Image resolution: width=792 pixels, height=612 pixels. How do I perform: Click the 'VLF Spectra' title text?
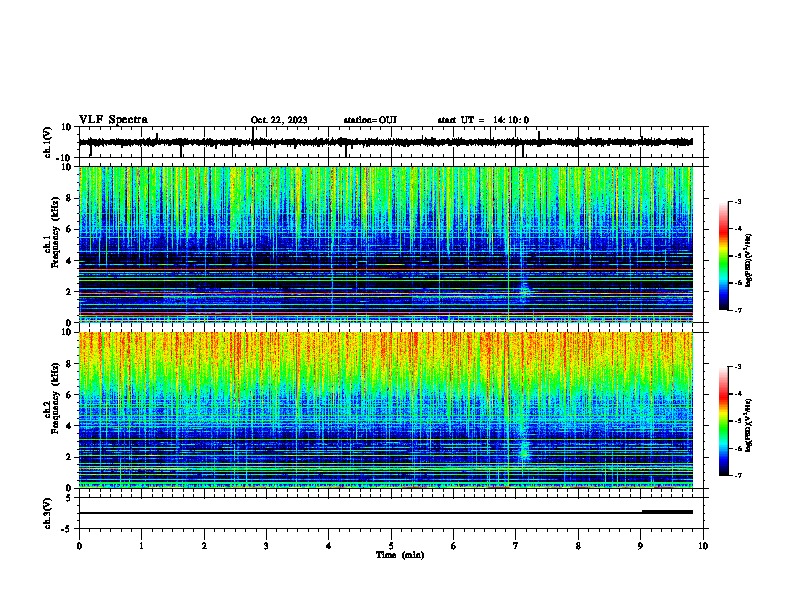pos(113,120)
